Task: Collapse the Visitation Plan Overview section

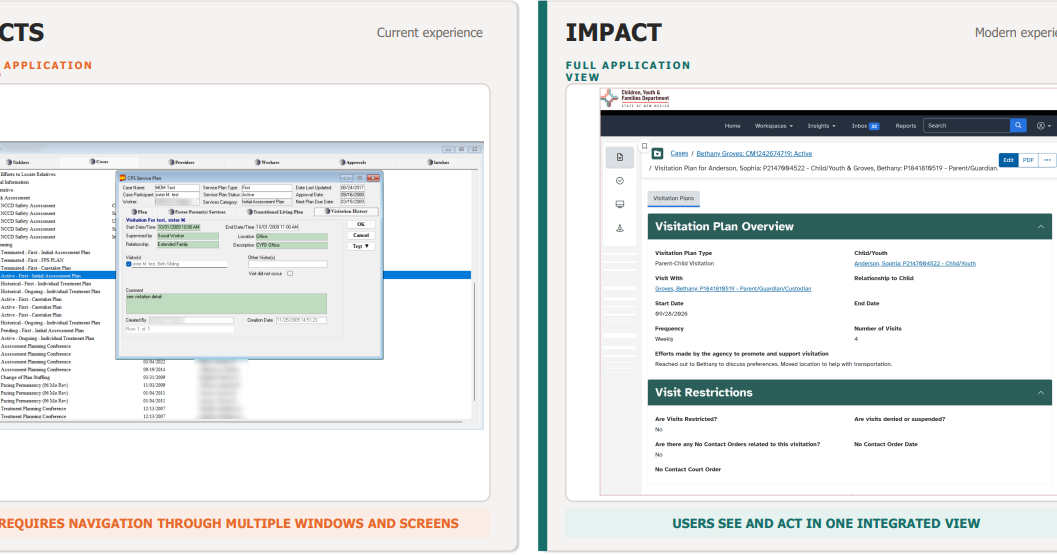Action: click(1041, 227)
